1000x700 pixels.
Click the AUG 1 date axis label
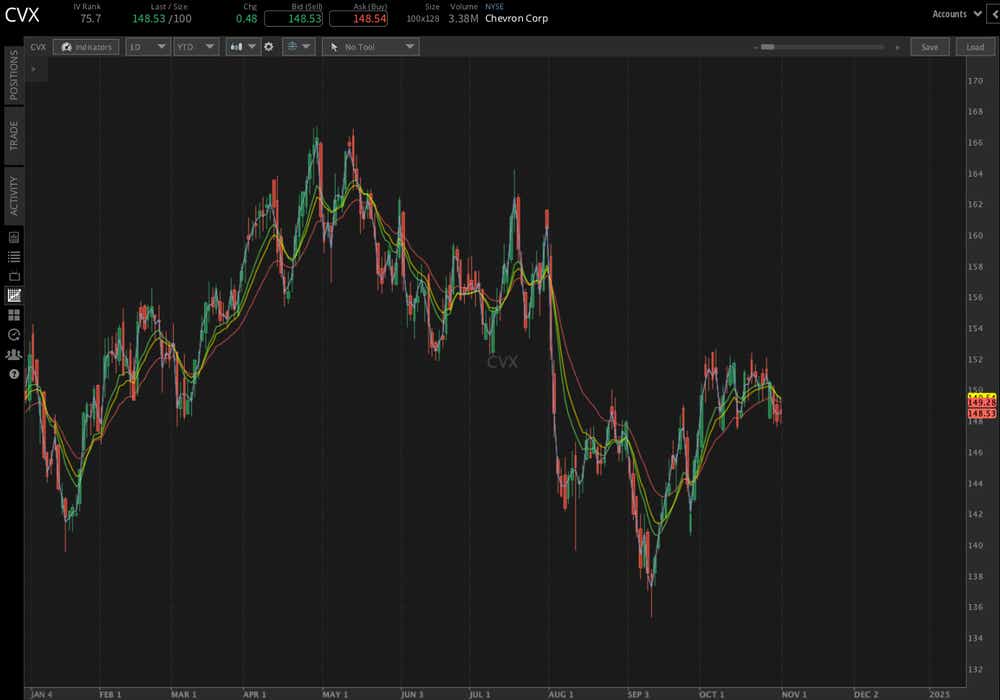click(x=561, y=694)
